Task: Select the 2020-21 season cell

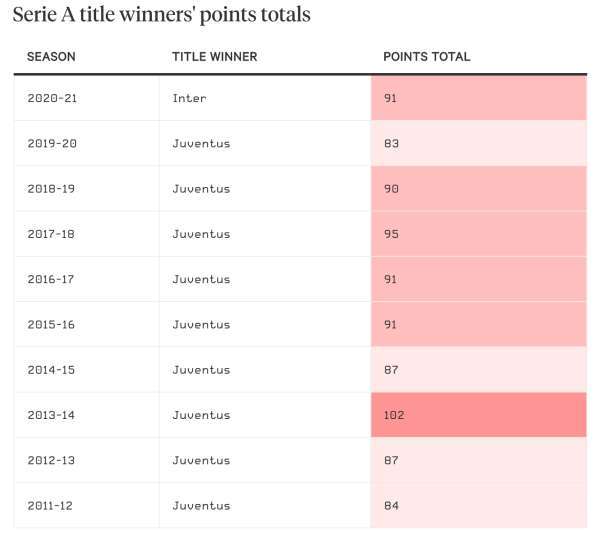Action: [86, 98]
